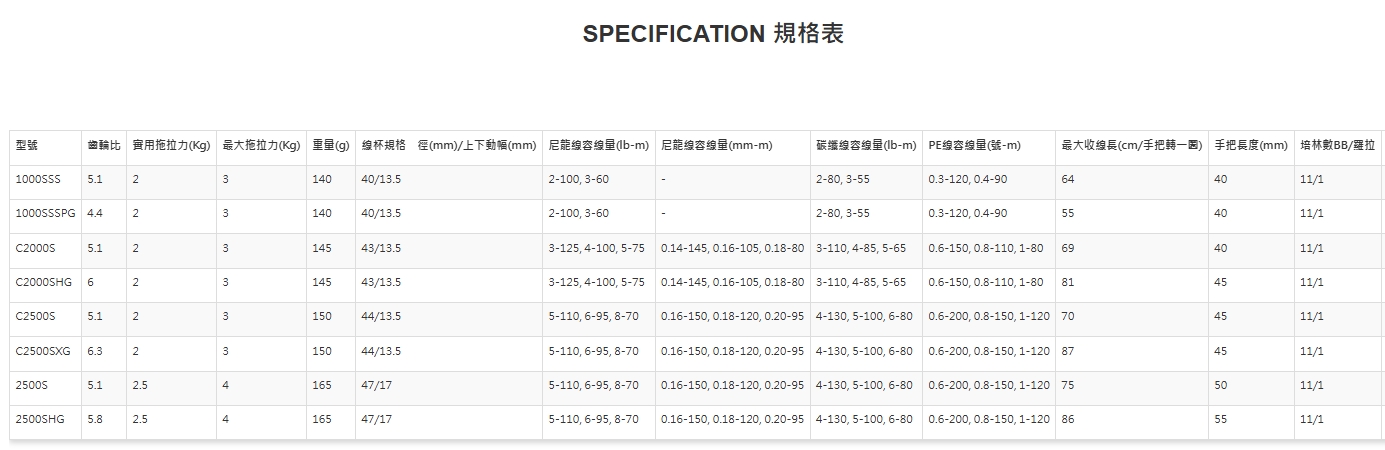Click the PE線容線量(號-m) column header

[x=974, y=146]
